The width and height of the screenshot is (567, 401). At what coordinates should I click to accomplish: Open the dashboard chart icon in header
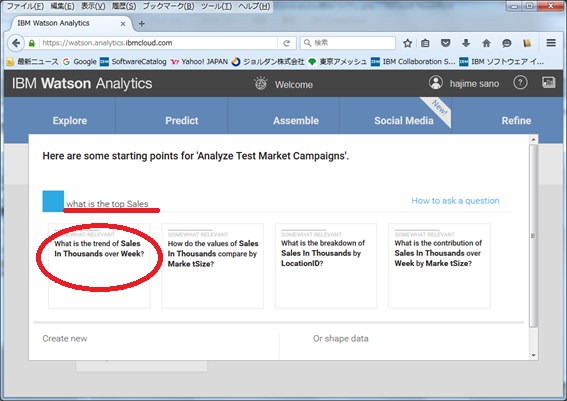click(549, 82)
